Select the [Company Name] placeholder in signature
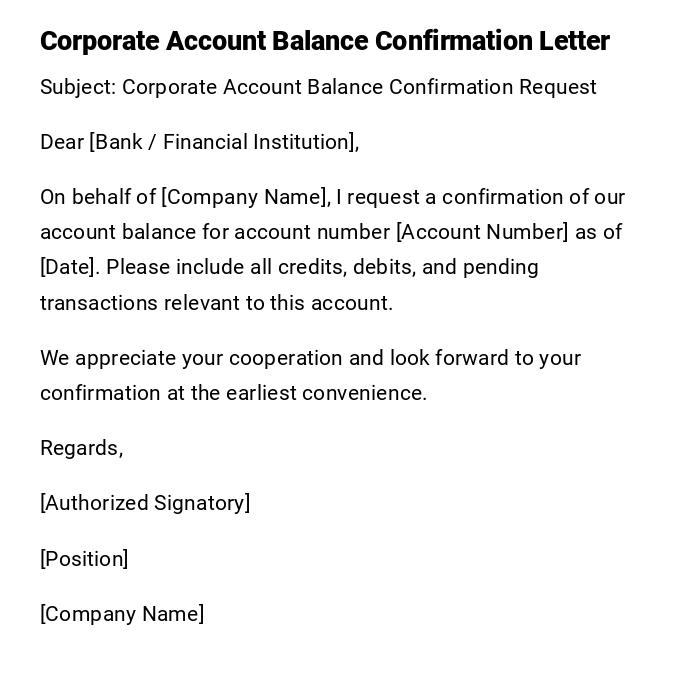The height and width of the screenshot is (676, 700). click(x=122, y=614)
